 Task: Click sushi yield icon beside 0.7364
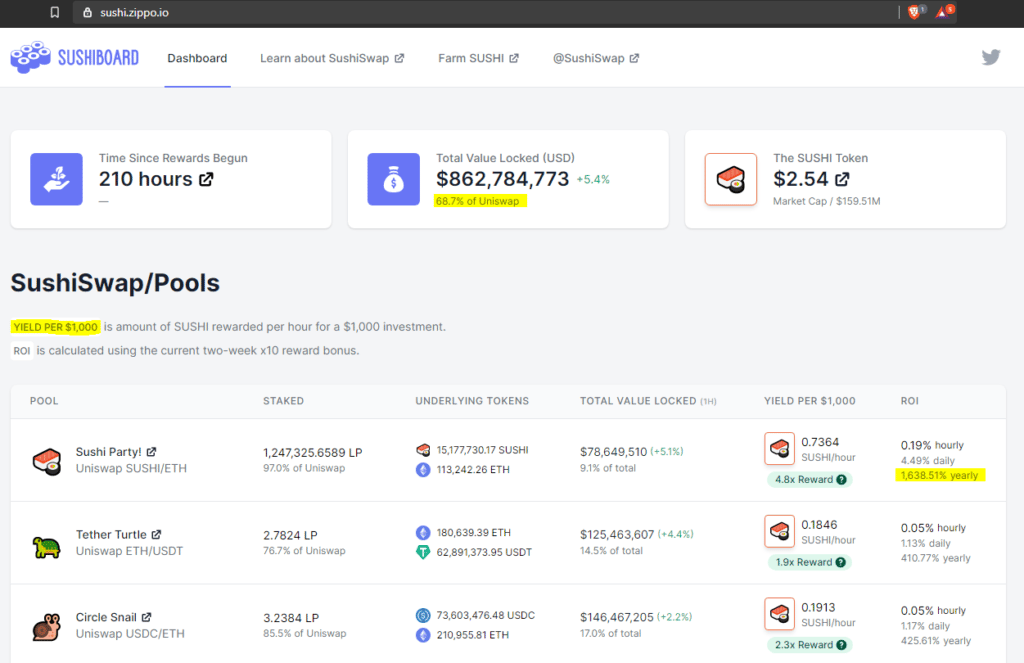(779, 448)
